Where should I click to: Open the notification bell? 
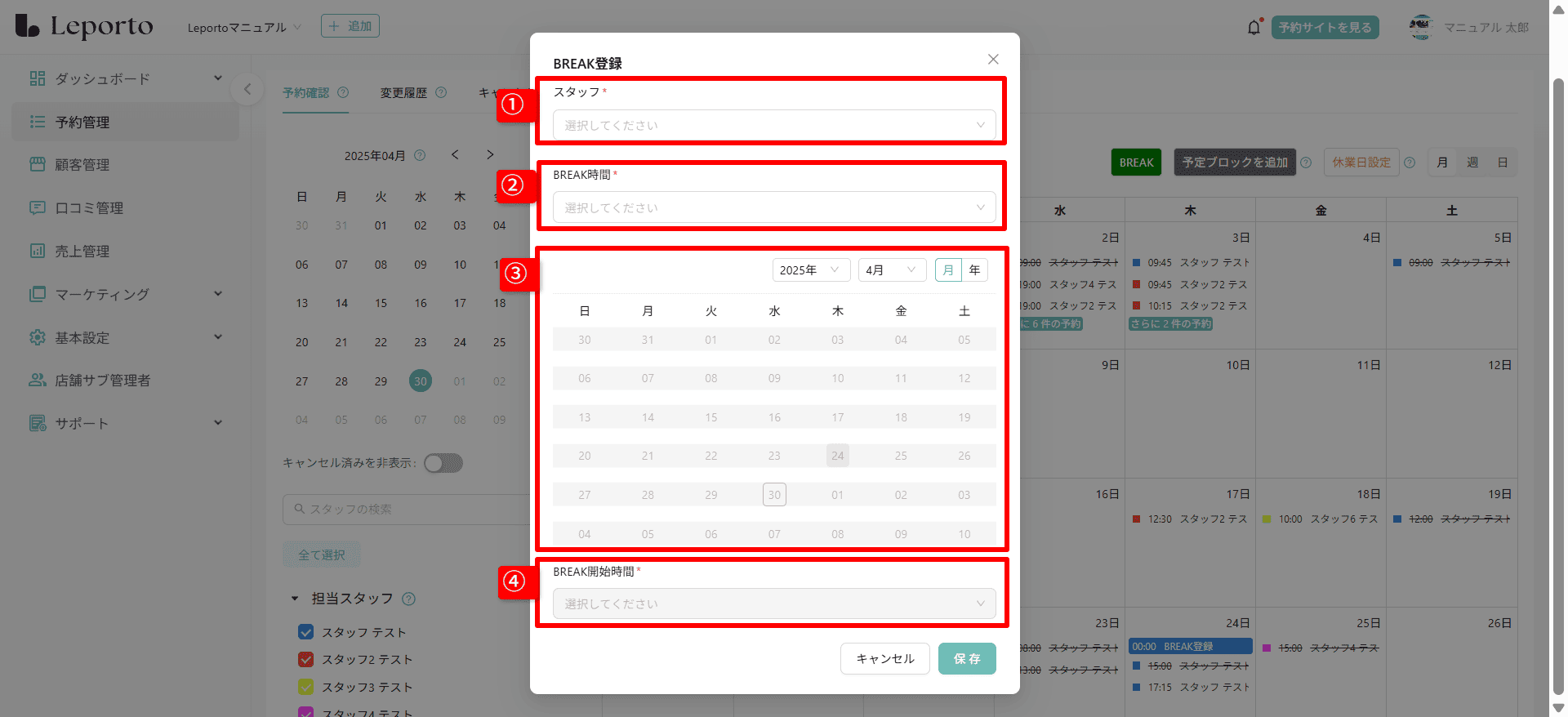1254,27
